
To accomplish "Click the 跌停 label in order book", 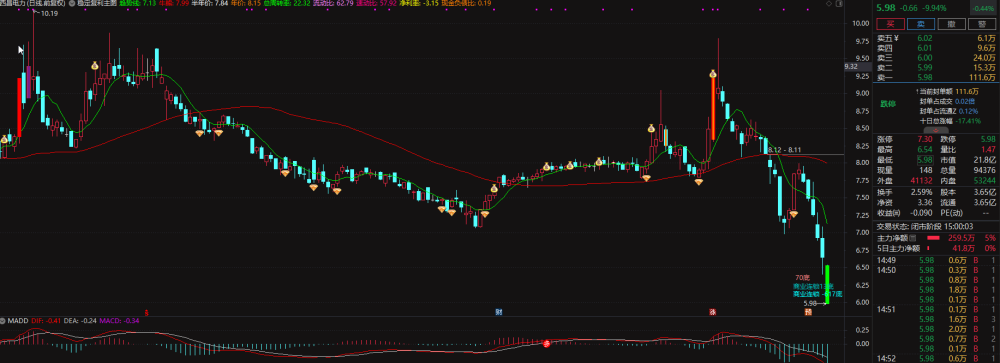I will 887,103.
